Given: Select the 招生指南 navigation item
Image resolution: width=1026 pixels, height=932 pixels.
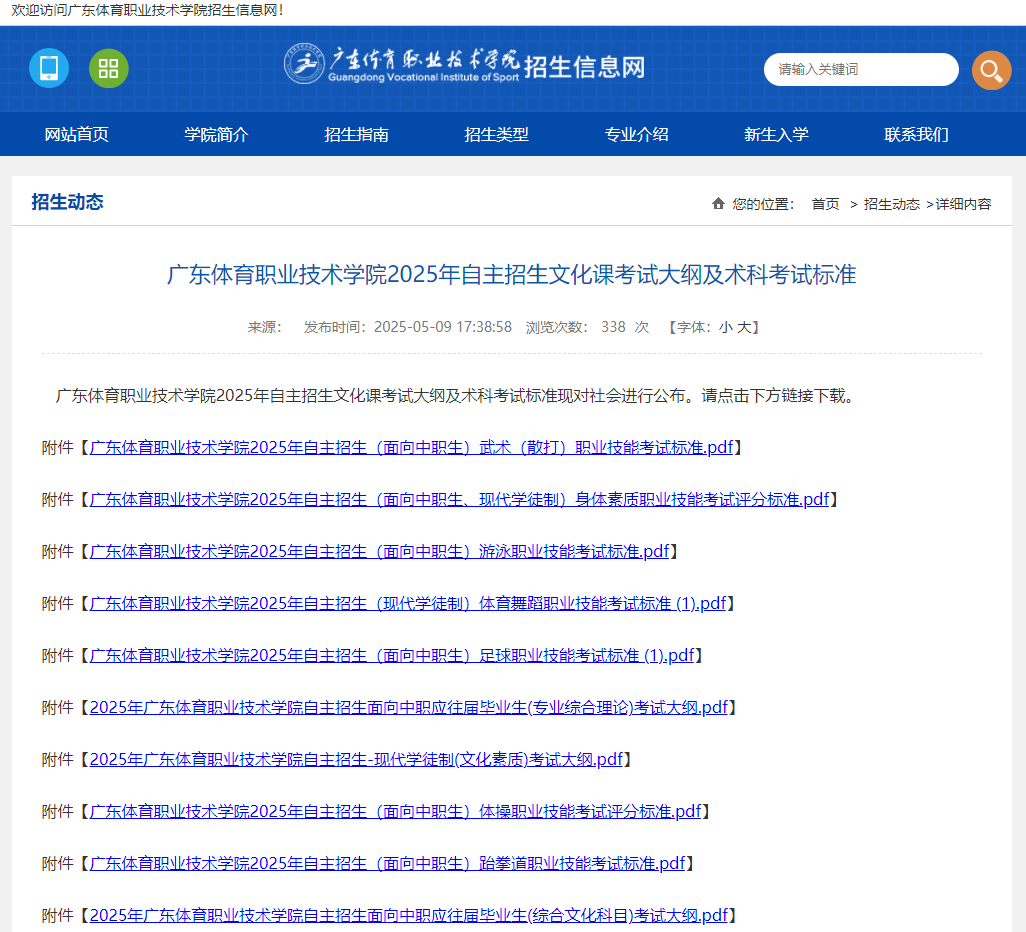Looking at the screenshot, I should pyautogui.click(x=357, y=133).
